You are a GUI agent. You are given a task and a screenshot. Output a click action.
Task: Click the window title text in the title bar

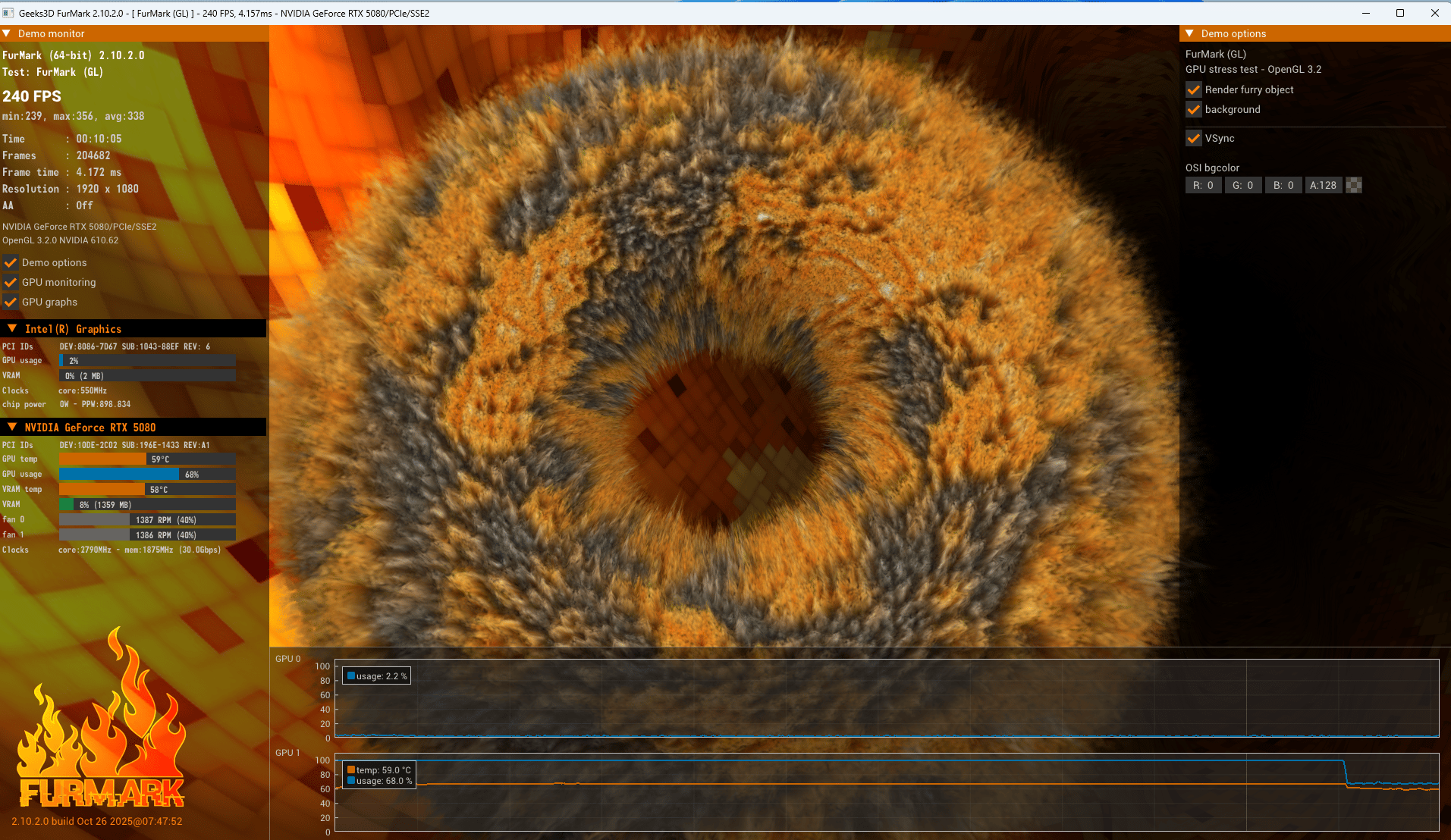(x=224, y=13)
